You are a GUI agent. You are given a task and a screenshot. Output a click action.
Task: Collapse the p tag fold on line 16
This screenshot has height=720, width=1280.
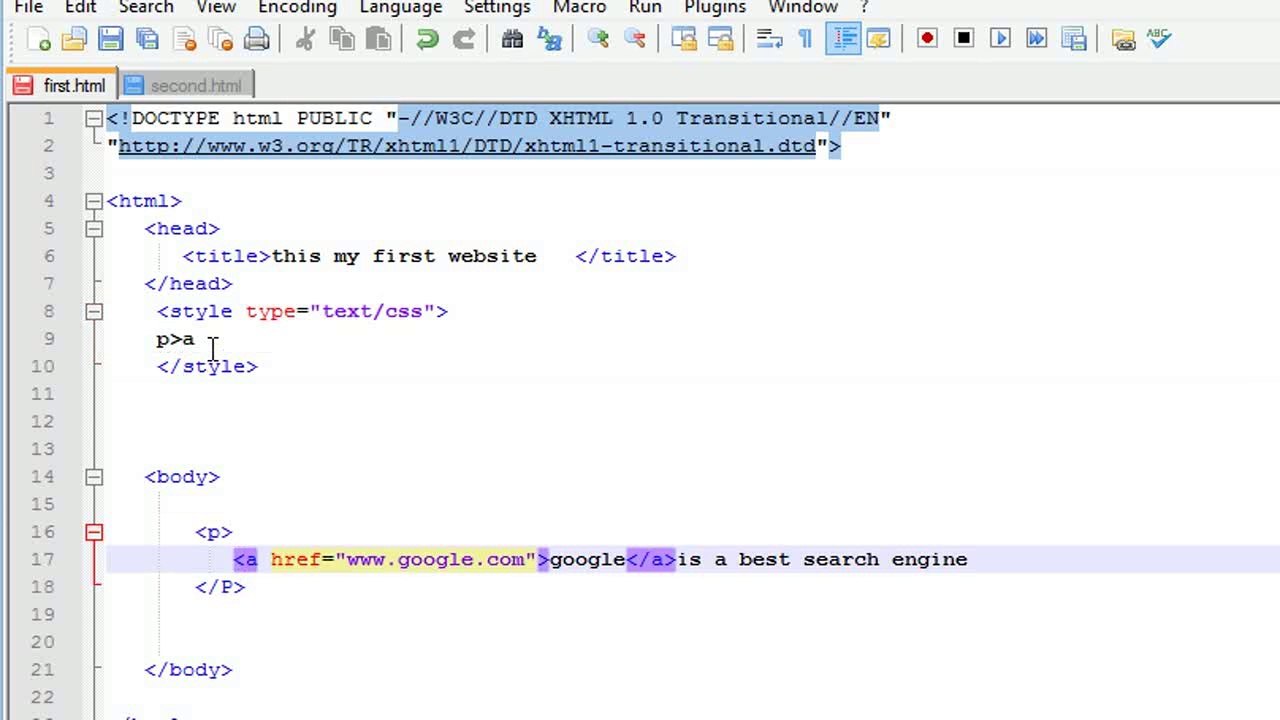93,532
